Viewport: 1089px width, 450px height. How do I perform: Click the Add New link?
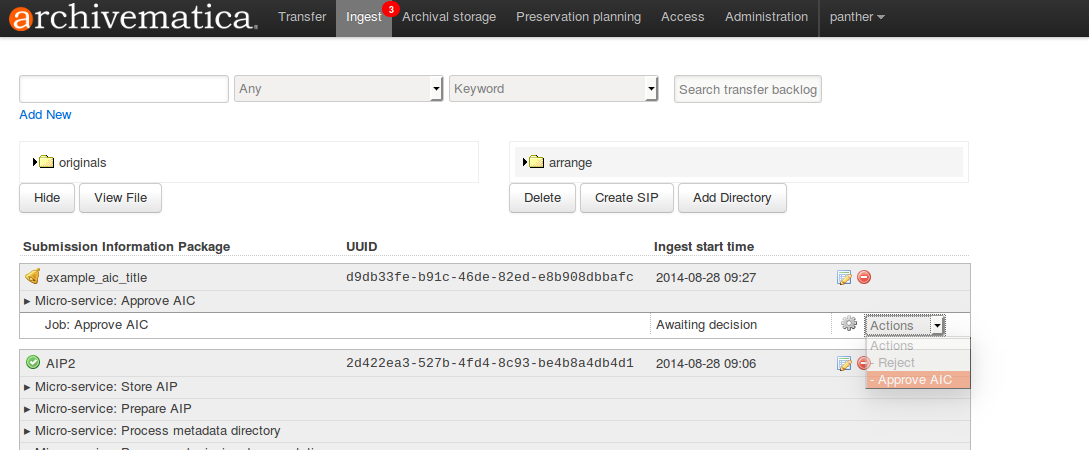45,115
